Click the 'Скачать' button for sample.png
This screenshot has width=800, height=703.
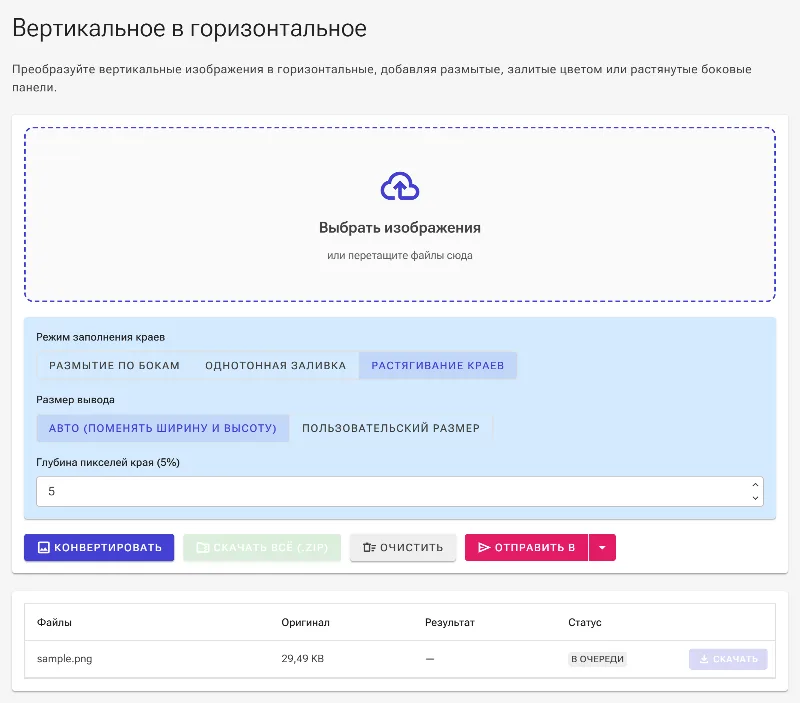728,659
